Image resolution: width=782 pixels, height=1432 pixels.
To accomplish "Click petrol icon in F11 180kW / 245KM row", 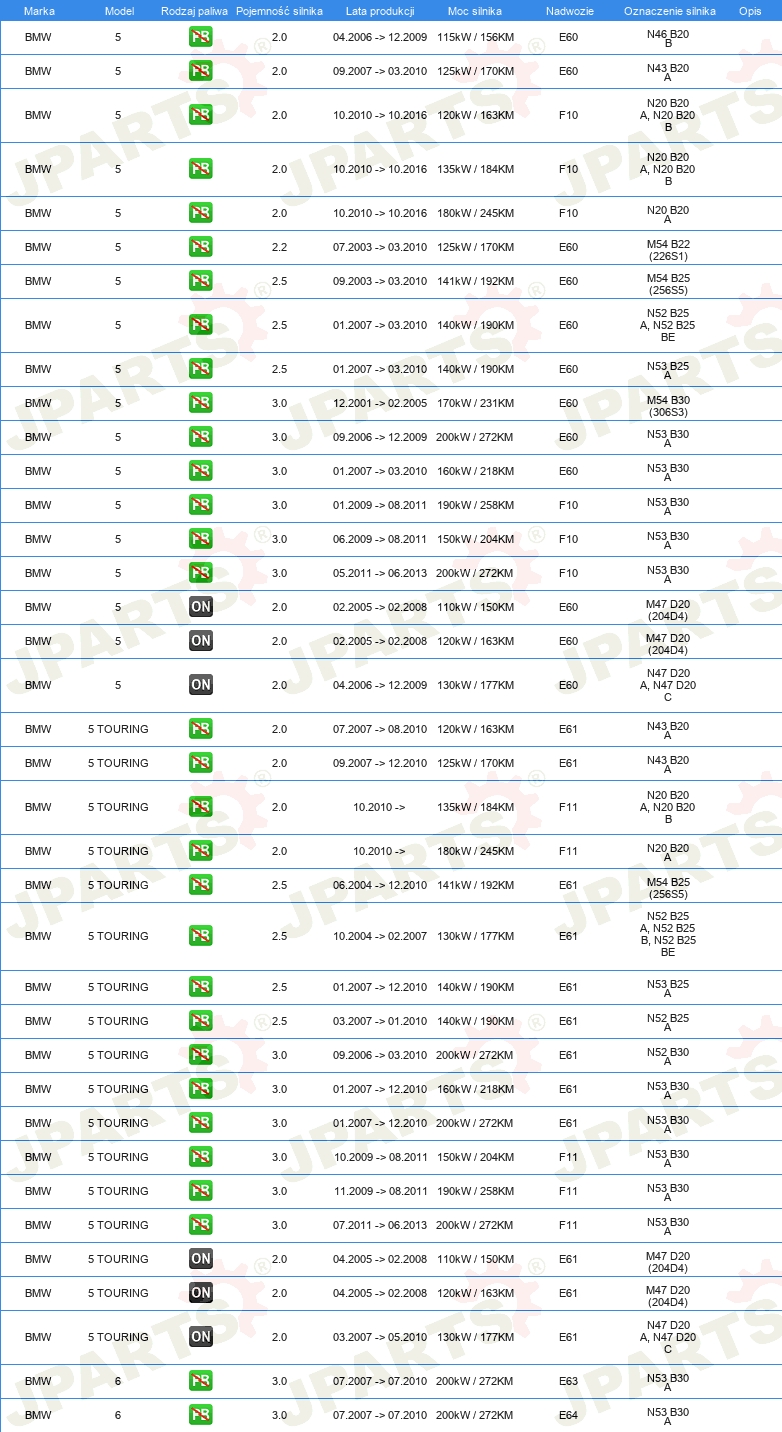I will click(x=201, y=851).
